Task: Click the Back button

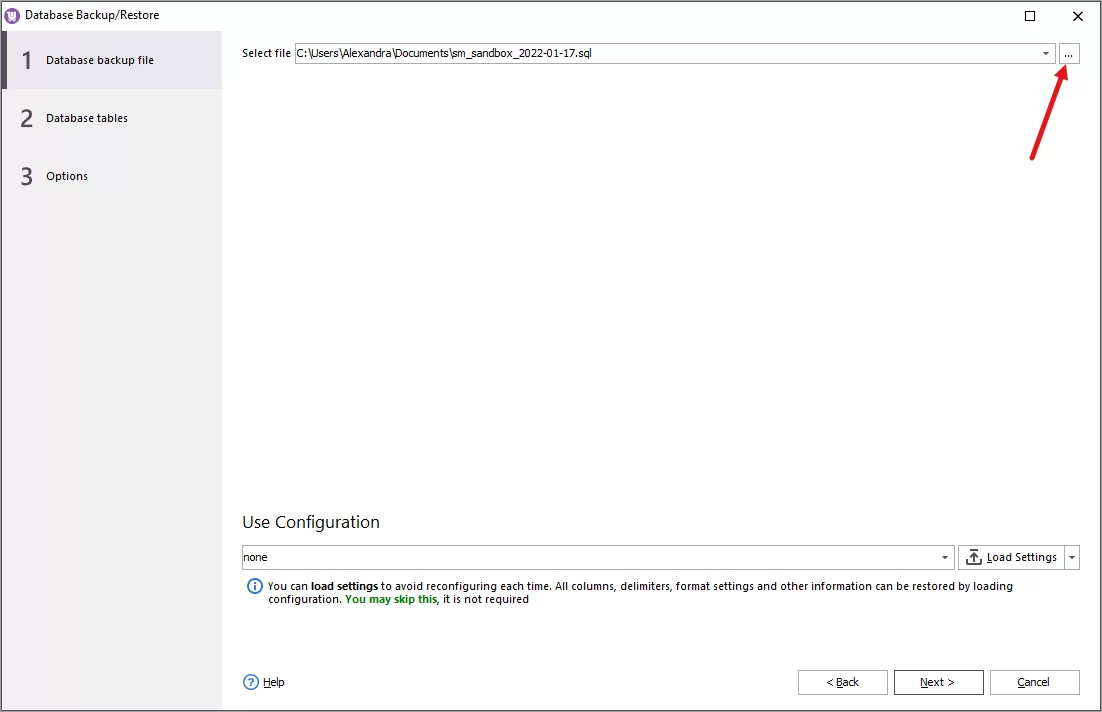Action: point(842,682)
